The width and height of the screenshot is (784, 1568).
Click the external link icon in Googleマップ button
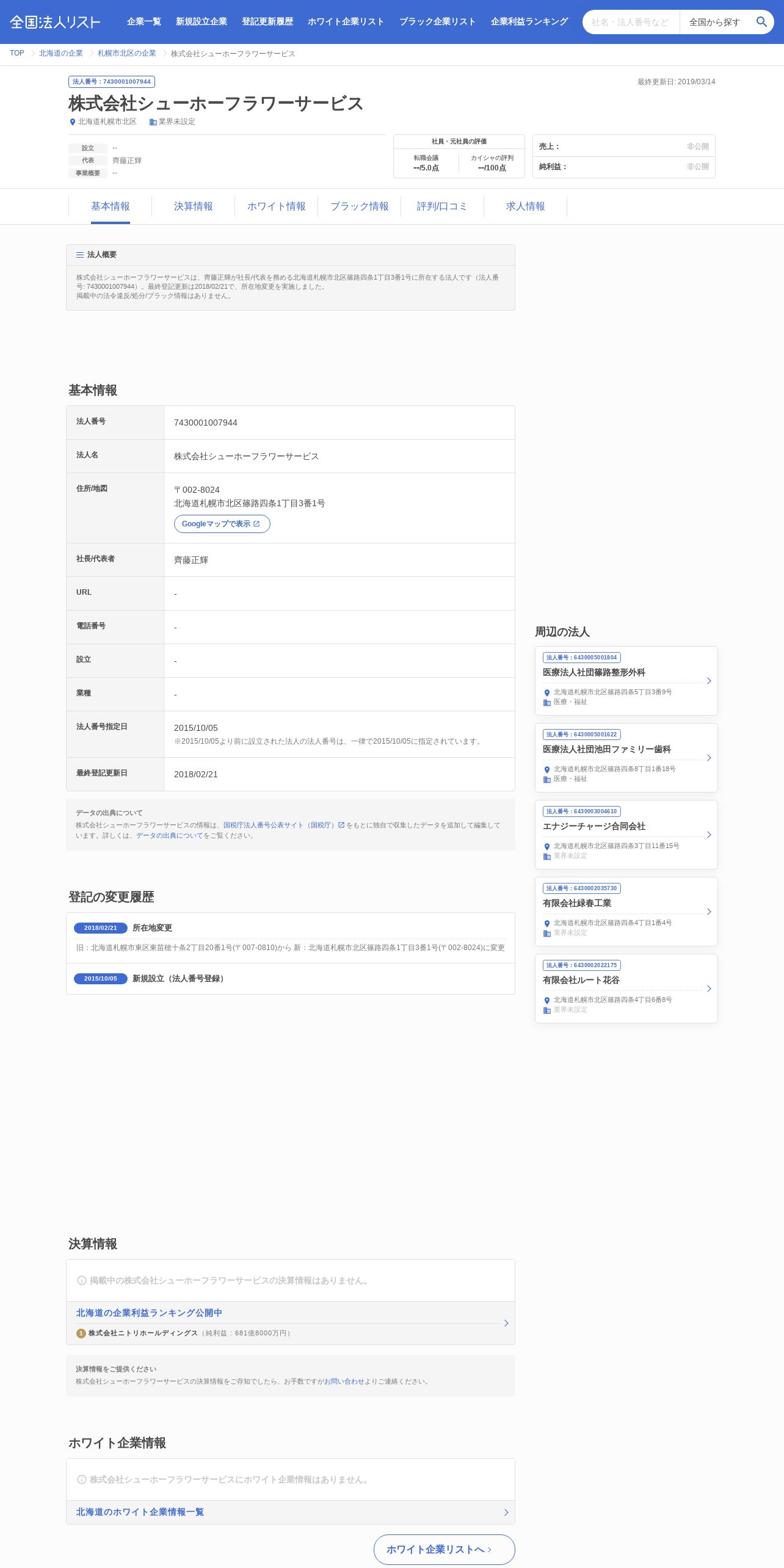click(256, 524)
